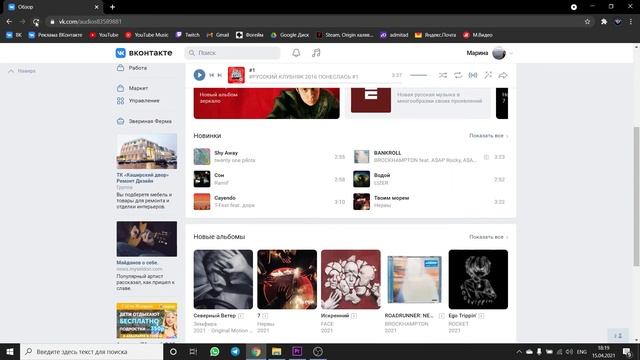
Task: Toggle broadcast to status icon in the player
Action: pyautogui.click(x=473, y=75)
